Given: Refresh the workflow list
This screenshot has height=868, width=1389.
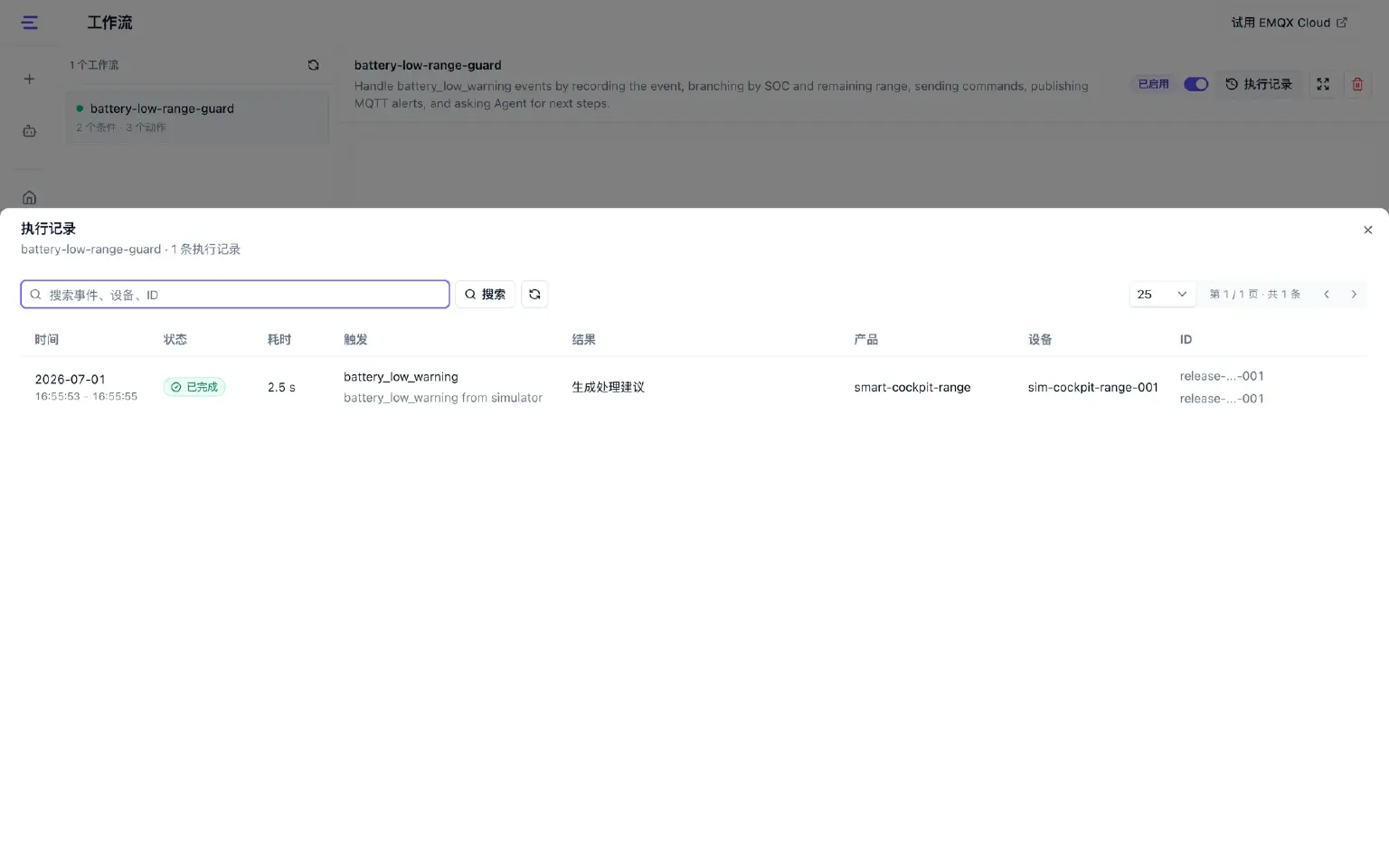Looking at the screenshot, I should click(313, 65).
